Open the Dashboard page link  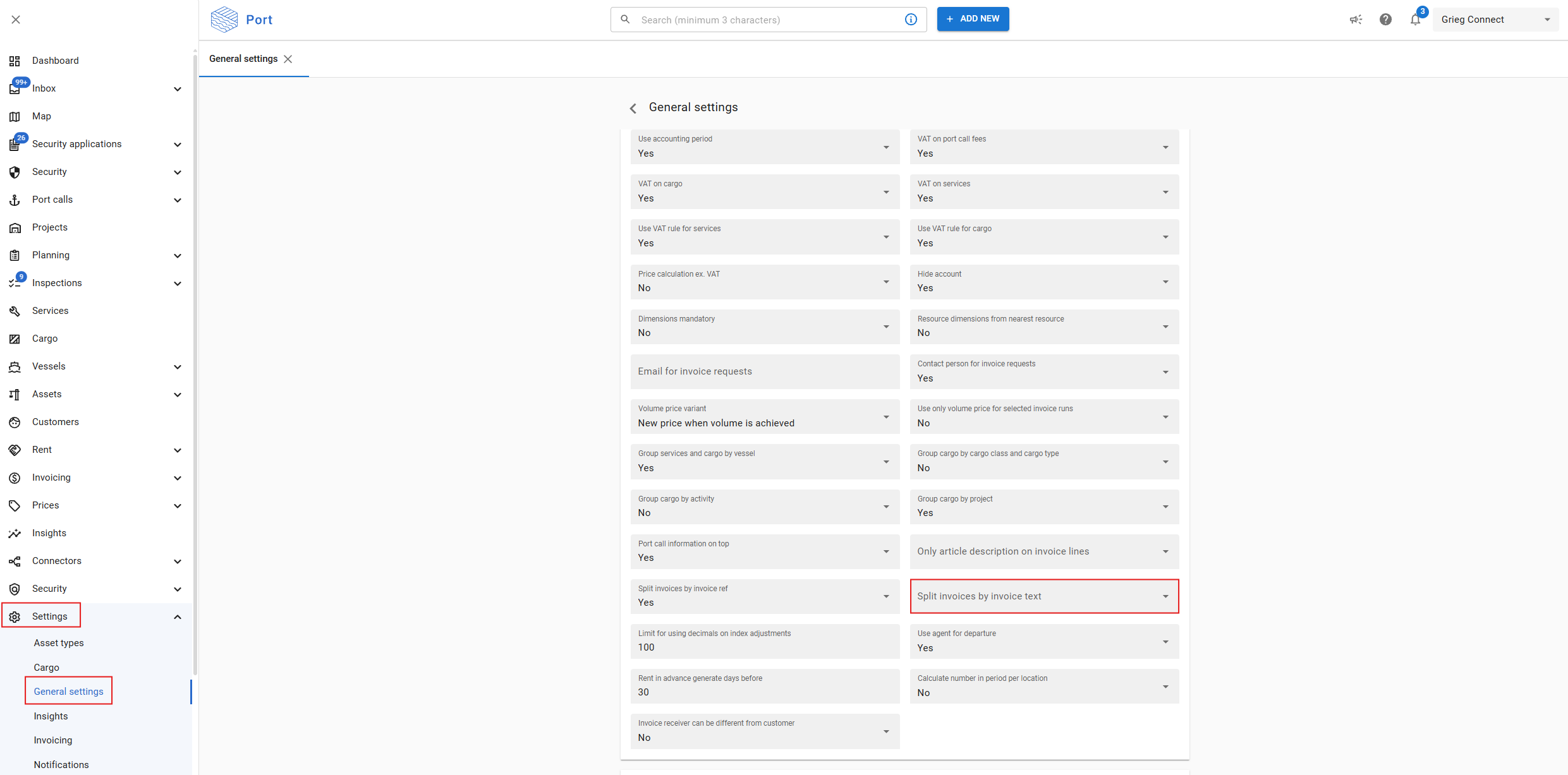[56, 61]
